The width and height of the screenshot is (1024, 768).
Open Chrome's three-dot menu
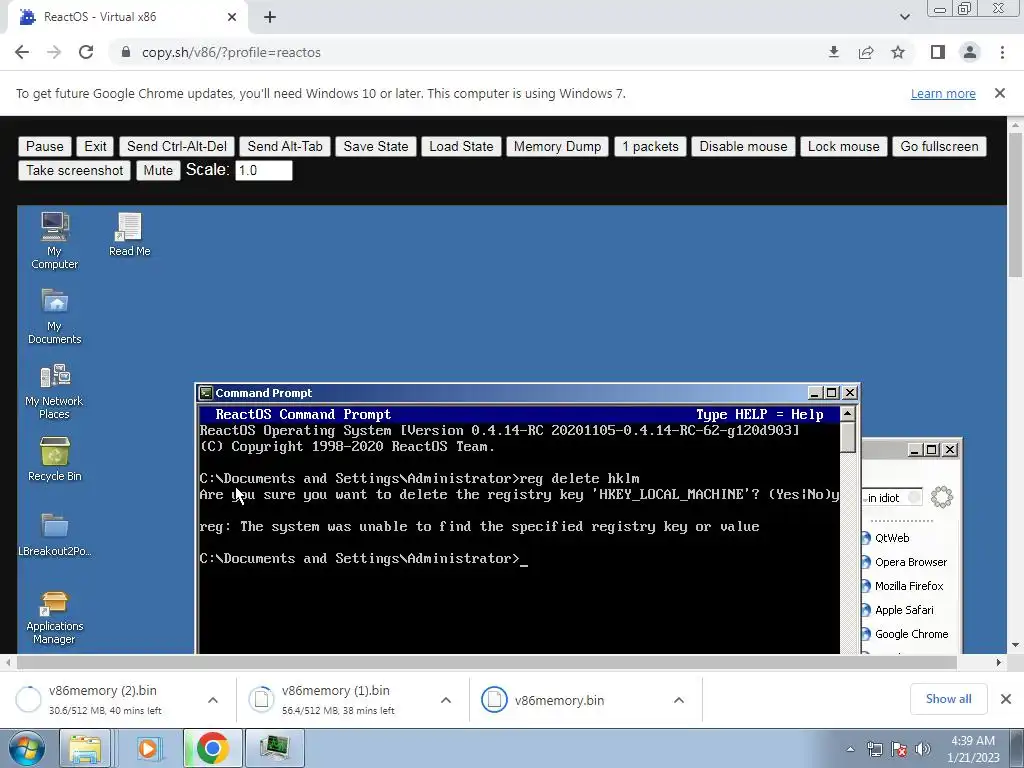1002,52
